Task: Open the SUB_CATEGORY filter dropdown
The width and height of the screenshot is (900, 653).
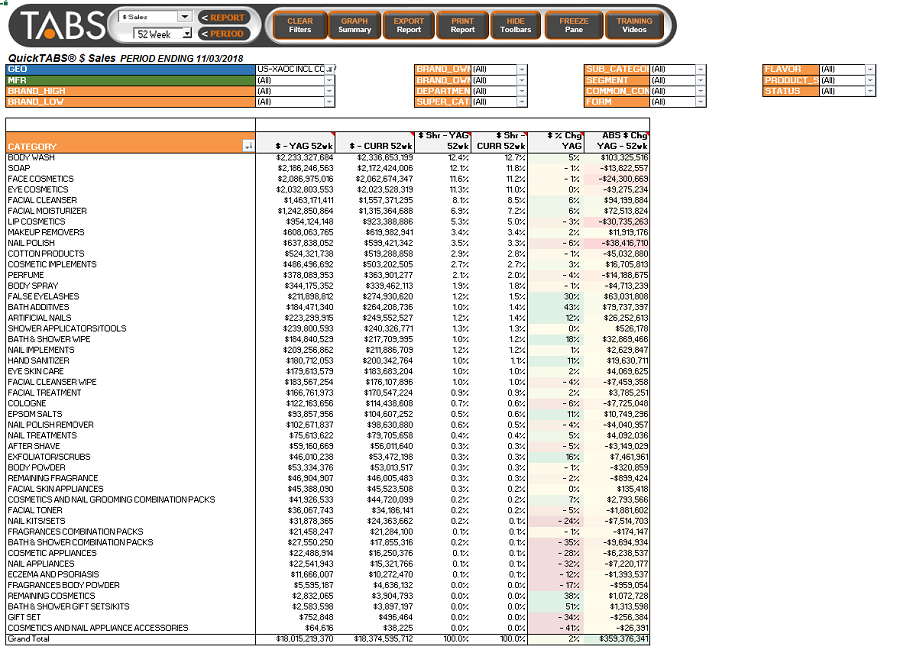Action: pos(700,69)
